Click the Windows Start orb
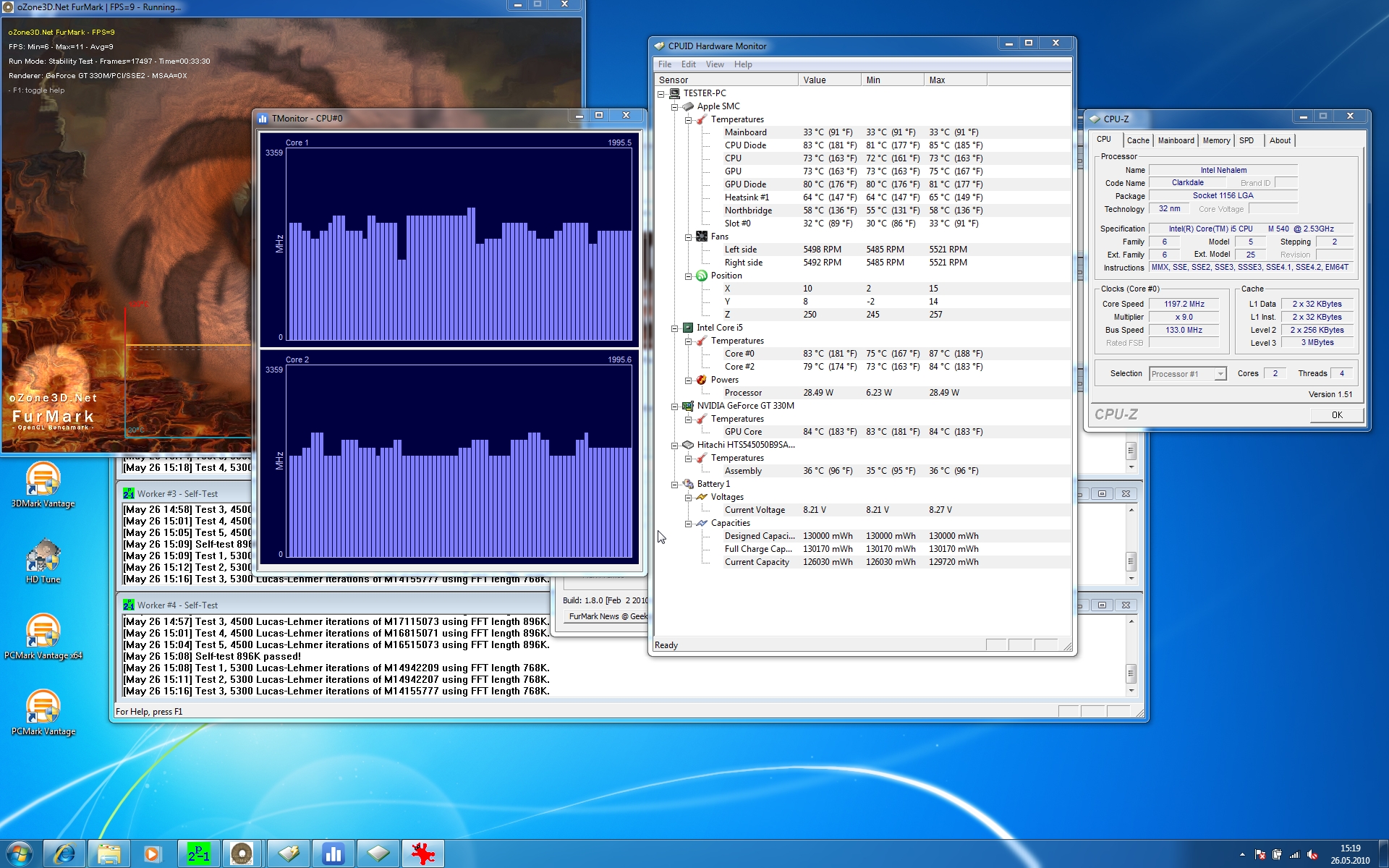The width and height of the screenshot is (1389, 868). click(20, 854)
